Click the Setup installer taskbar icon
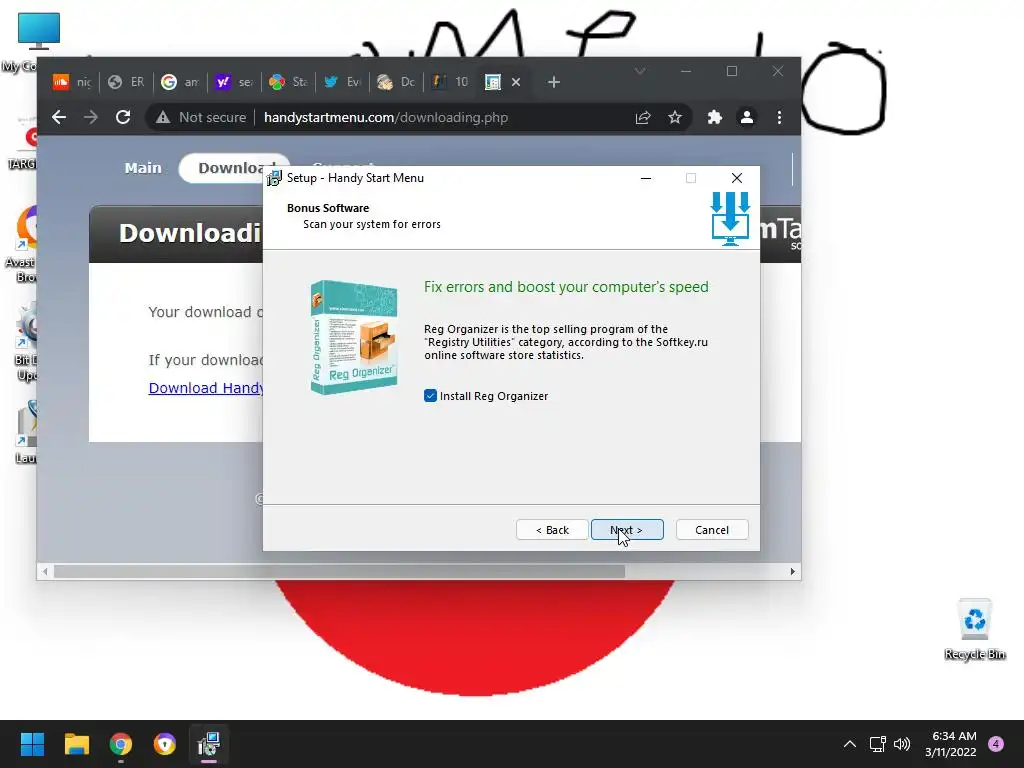1024x768 pixels. [209, 744]
